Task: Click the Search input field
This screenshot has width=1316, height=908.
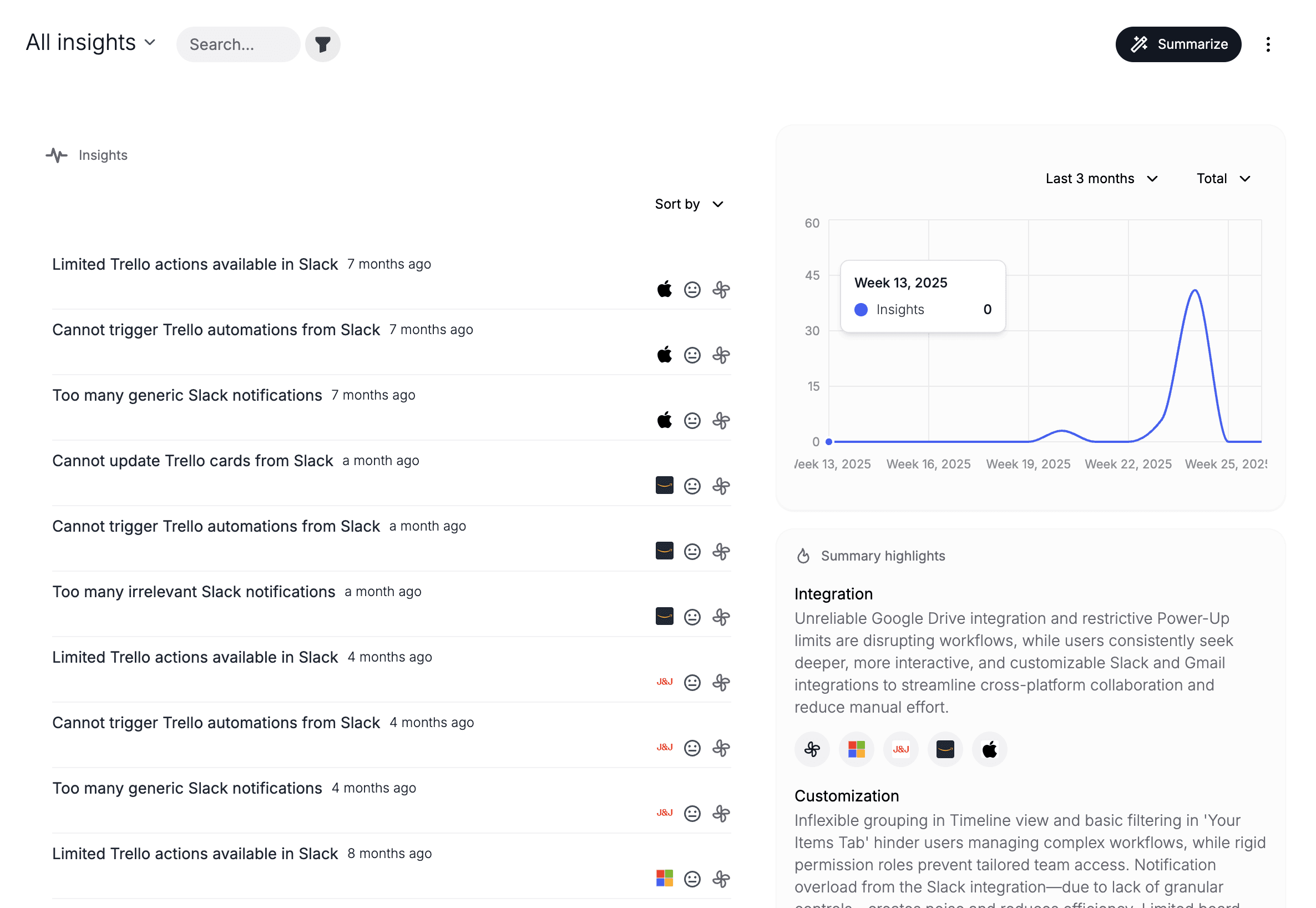Action: [x=237, y=44]
